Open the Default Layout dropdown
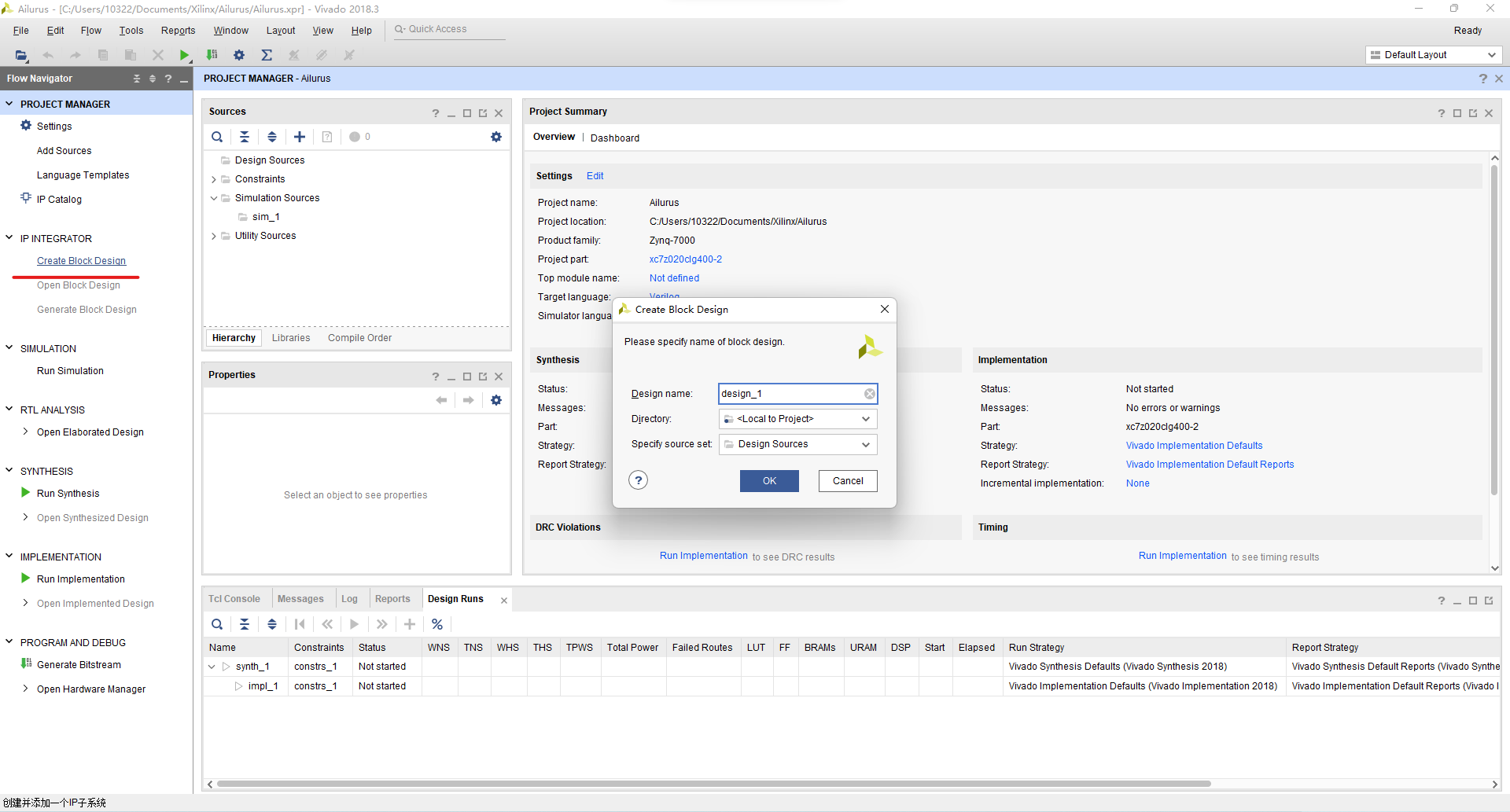Image resolution: width=1510 pixels, height=812 pixels. [1434, 55]
